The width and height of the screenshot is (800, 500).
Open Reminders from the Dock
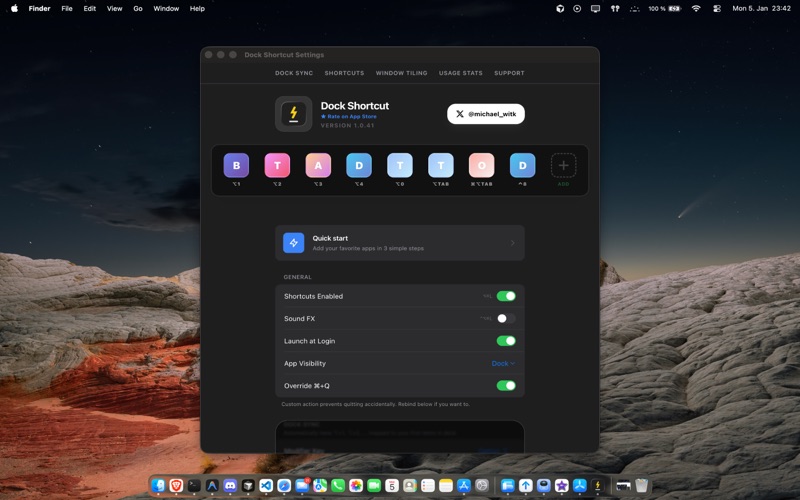[x=428, y=485]
